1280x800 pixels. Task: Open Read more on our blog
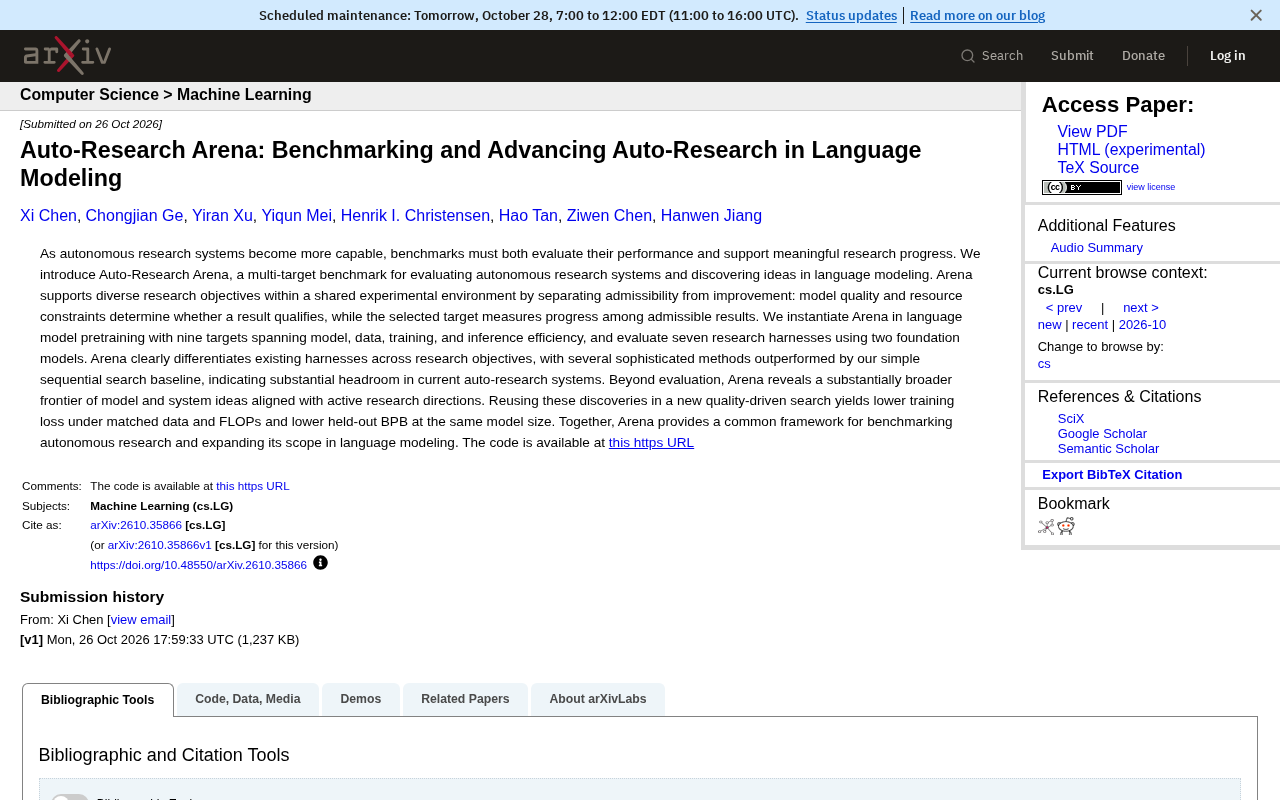coord(977,15)
